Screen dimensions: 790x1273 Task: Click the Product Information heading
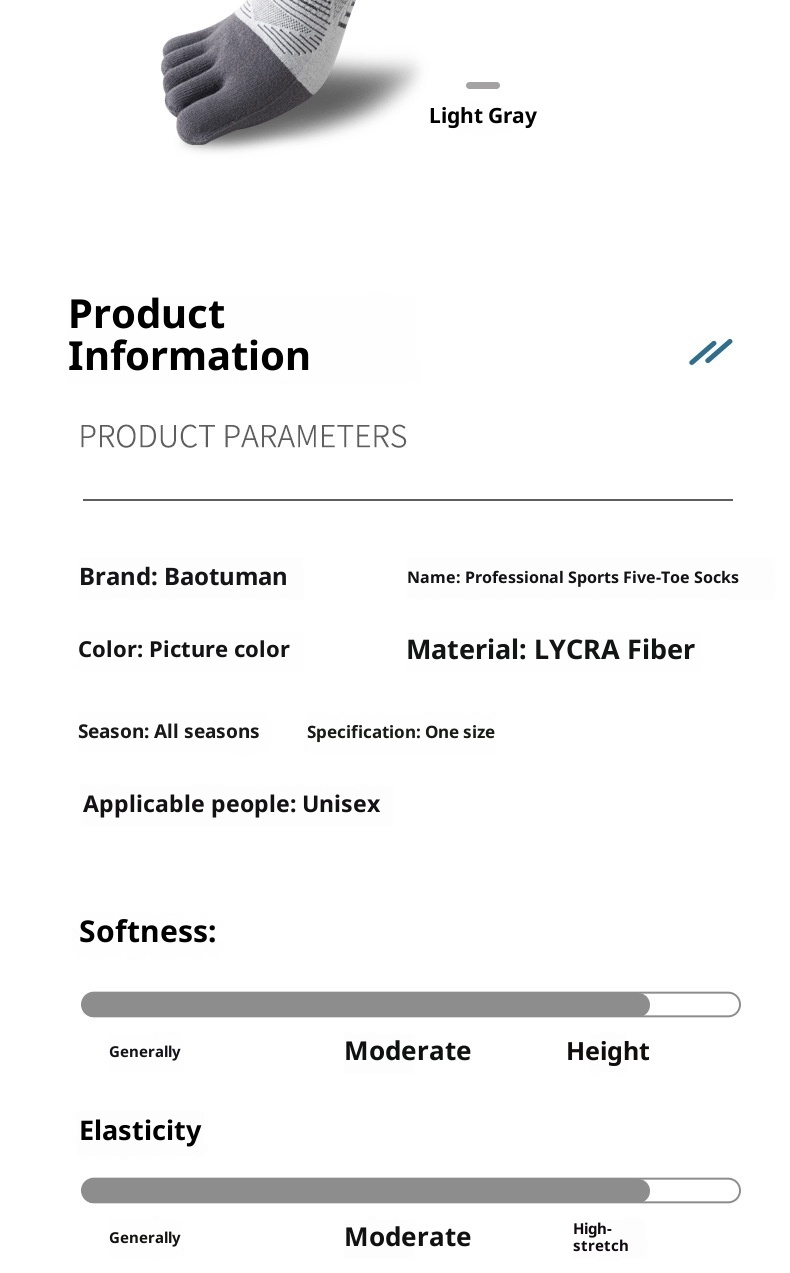[189, 335]
